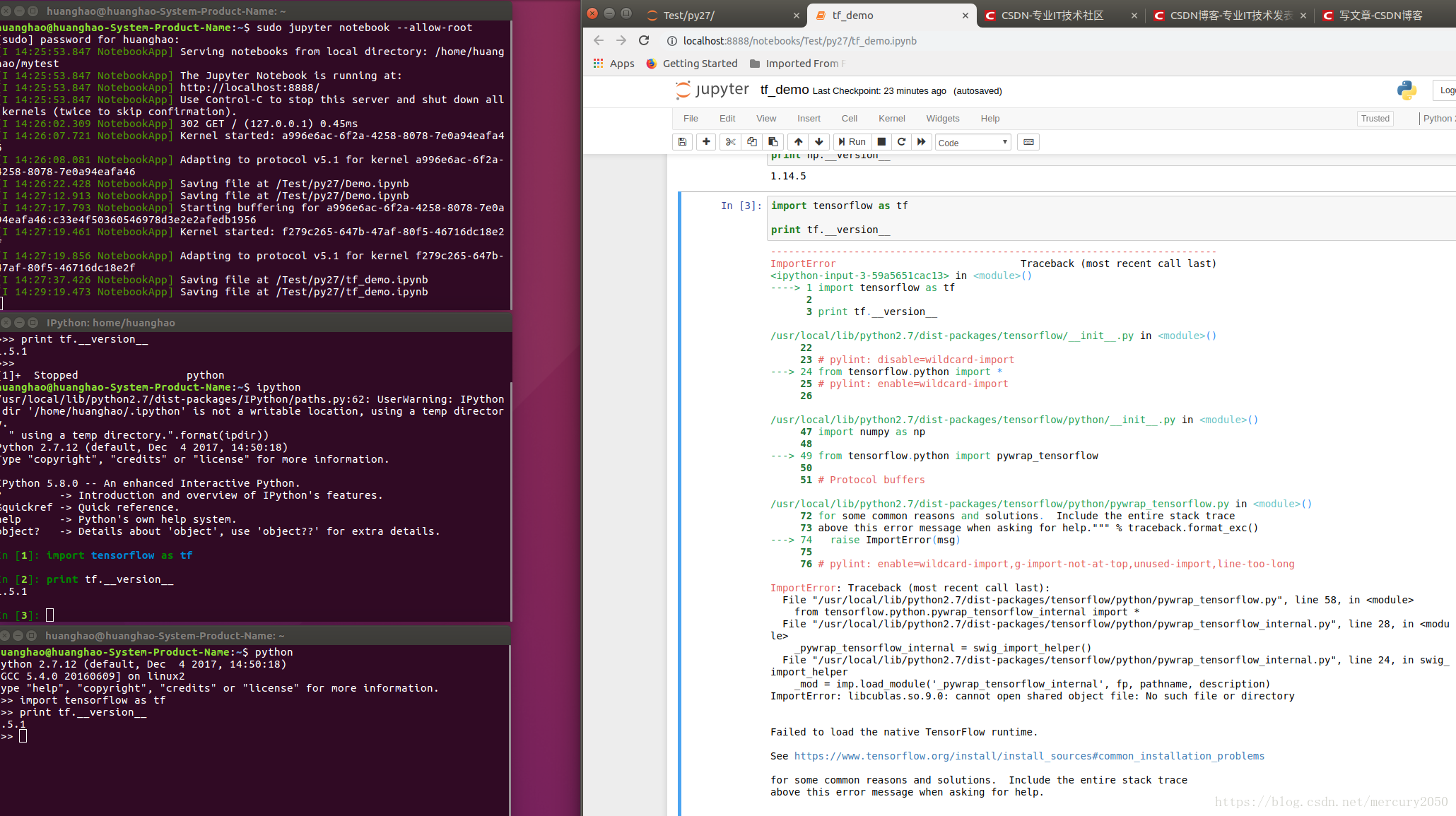This screenshot has width=1456, height=816.
Task: Click the add cell below icon
Action: 706,142
